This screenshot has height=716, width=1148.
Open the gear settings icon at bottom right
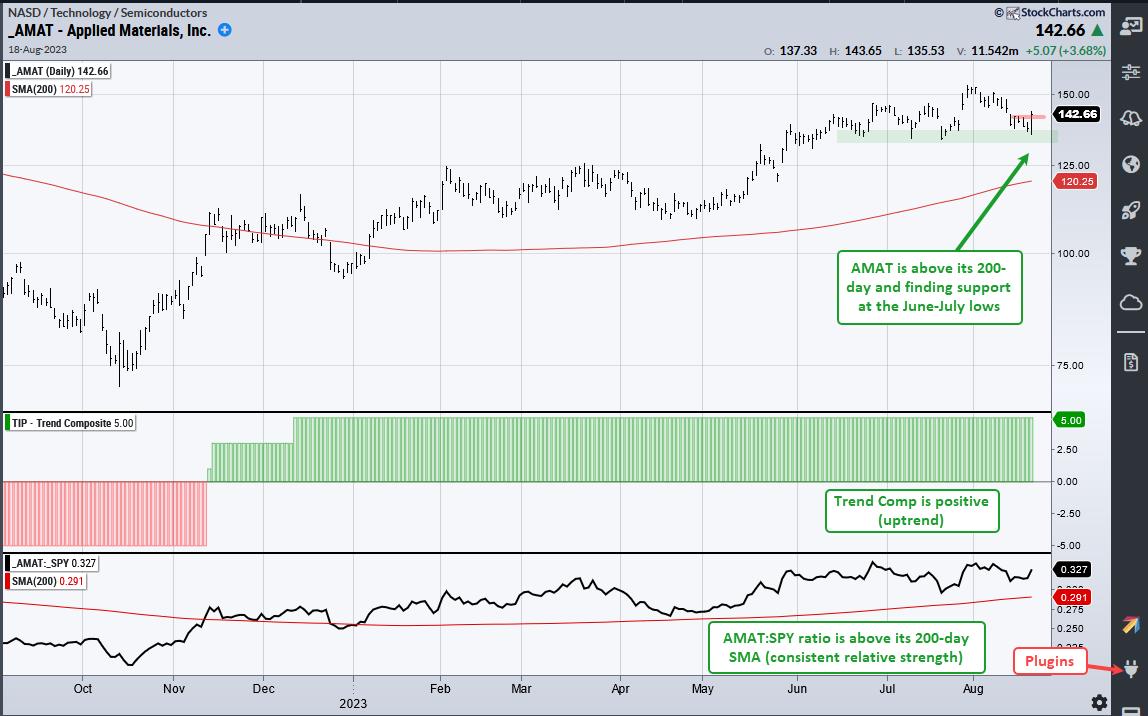coord(1099,702)
